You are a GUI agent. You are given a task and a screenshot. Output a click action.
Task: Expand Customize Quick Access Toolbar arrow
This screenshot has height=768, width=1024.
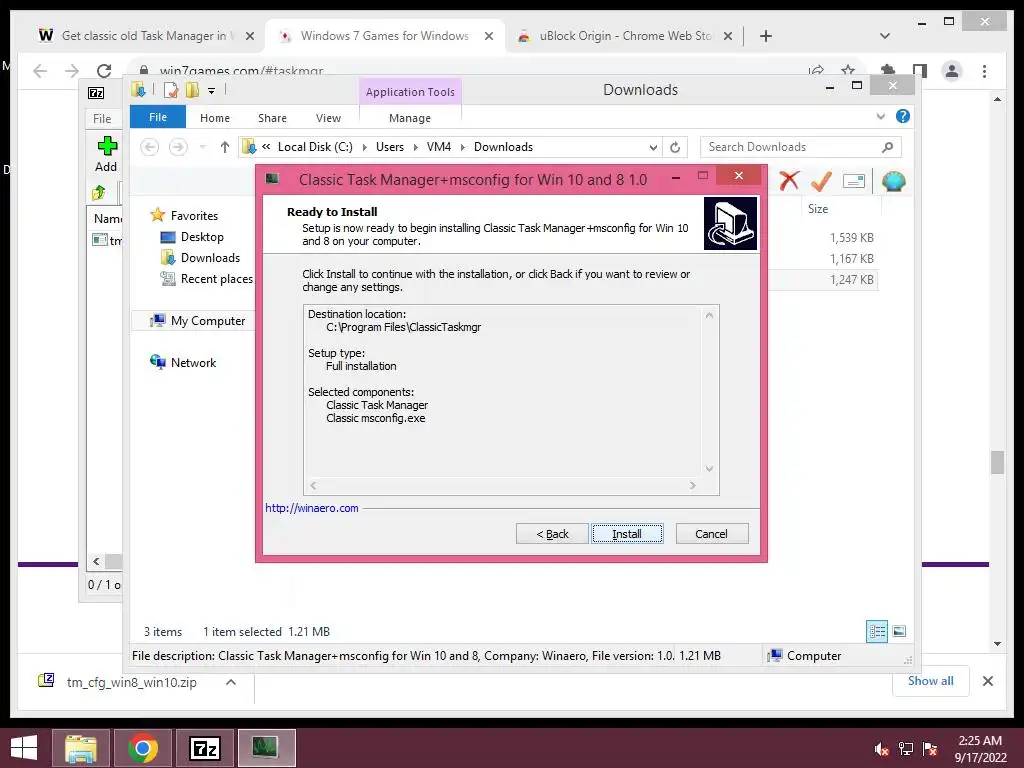(x=212, y=91)
